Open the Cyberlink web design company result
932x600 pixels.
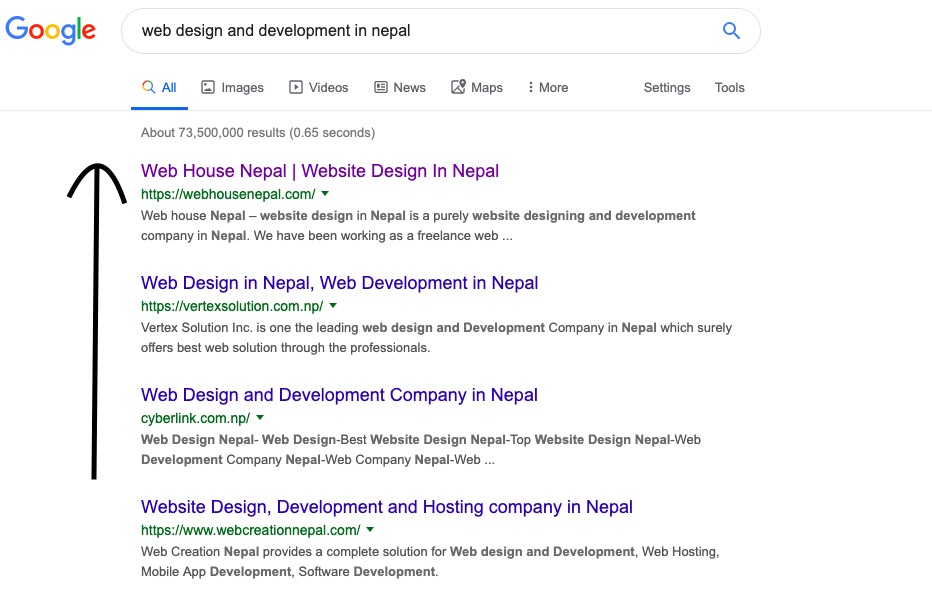[339, 395]
